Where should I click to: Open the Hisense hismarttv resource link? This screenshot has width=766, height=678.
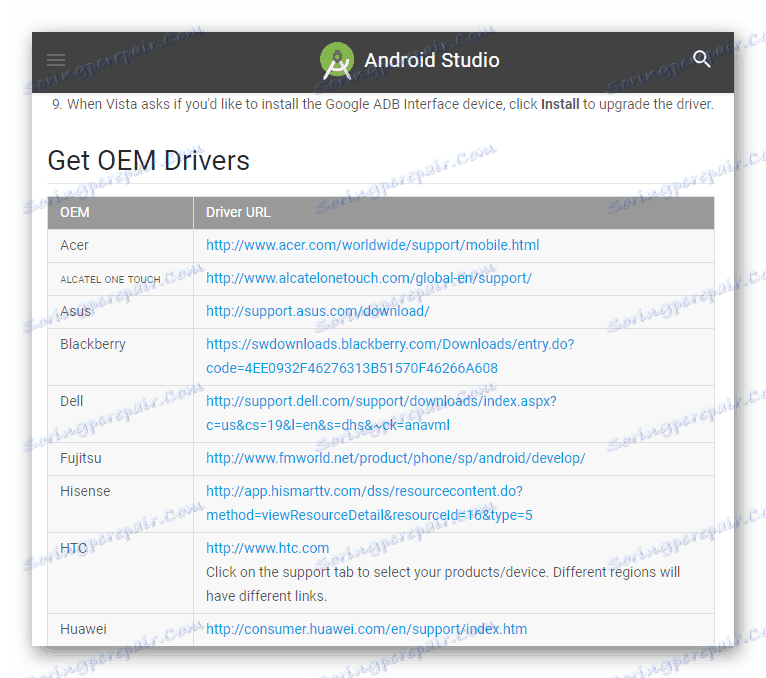point(369,503)
